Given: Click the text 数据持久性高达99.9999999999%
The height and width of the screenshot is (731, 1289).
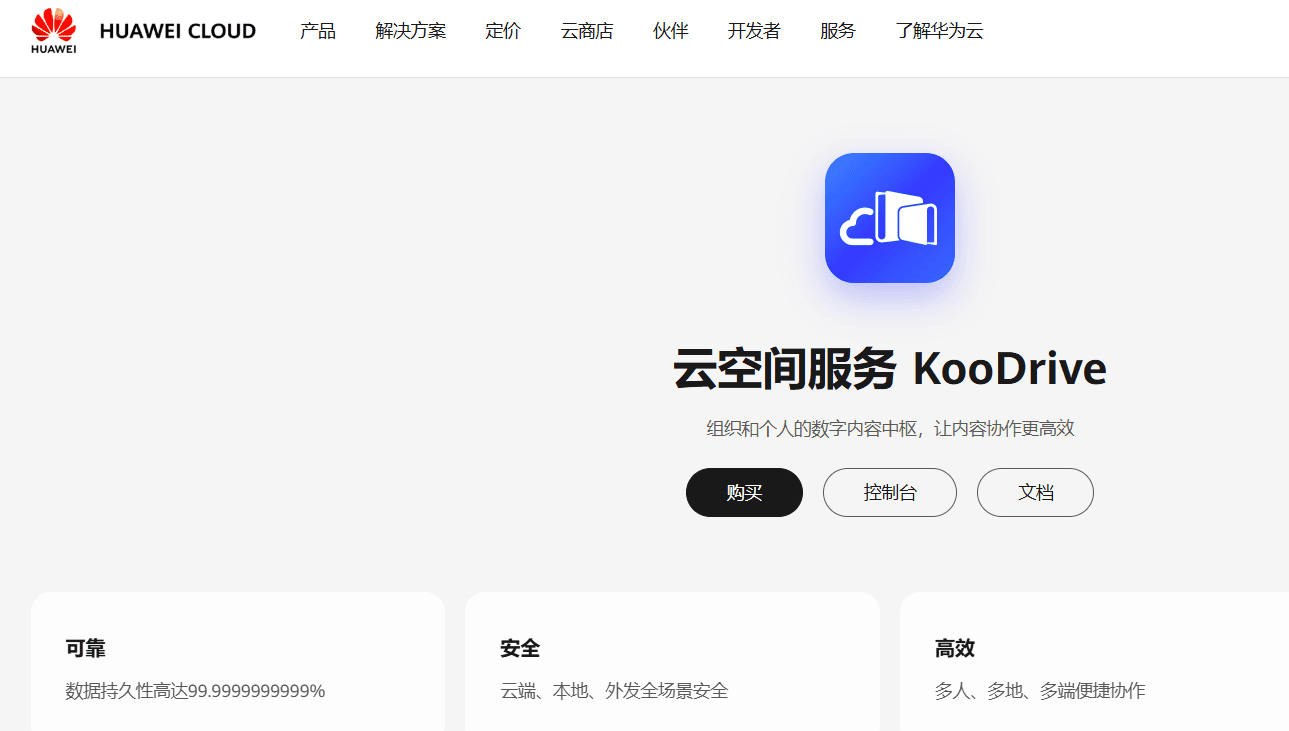Looking at the screenshot, I should point(195,691).
